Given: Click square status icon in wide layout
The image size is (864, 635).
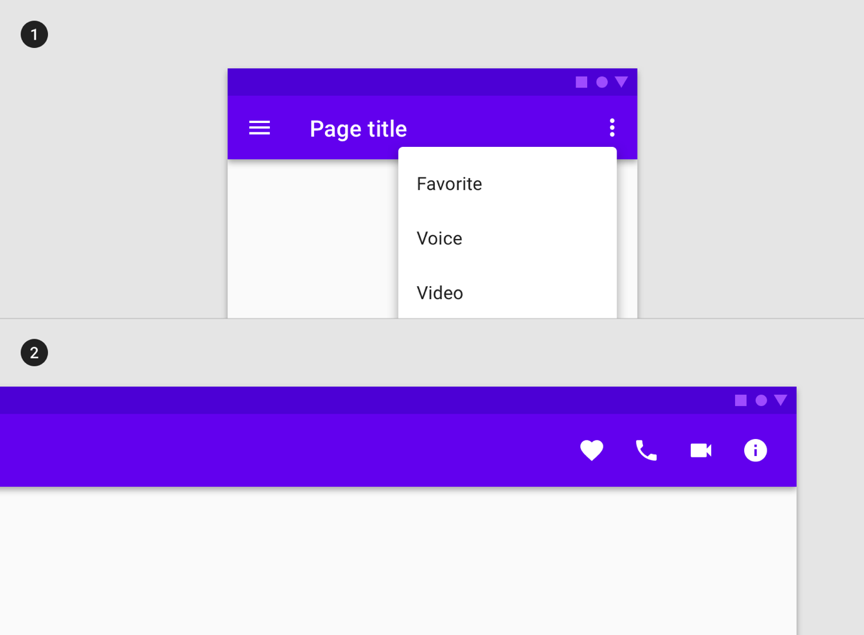Looking at the screenshot, I should 741,400.
